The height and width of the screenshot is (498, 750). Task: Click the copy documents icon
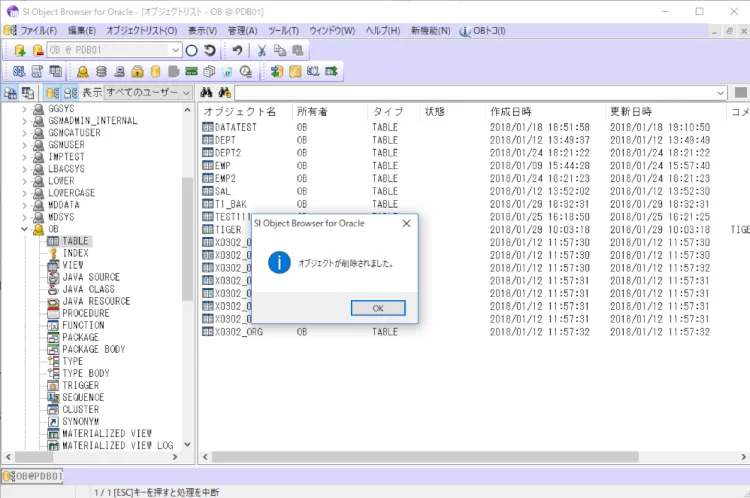point(280,50)
